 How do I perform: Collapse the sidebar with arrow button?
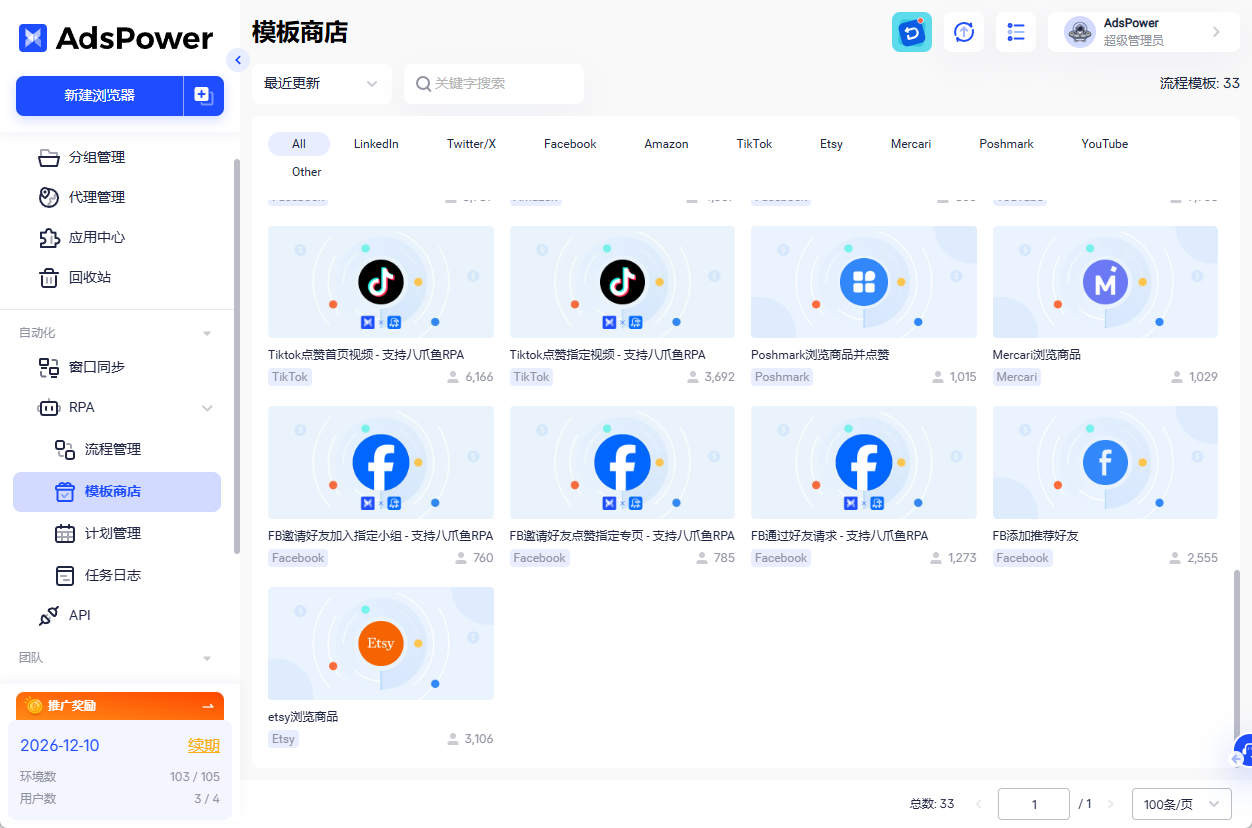point(238,60)
